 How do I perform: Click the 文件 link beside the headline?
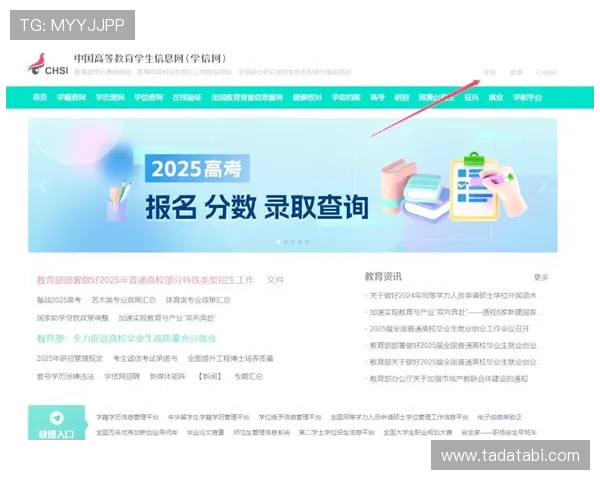tap(276, 280)
